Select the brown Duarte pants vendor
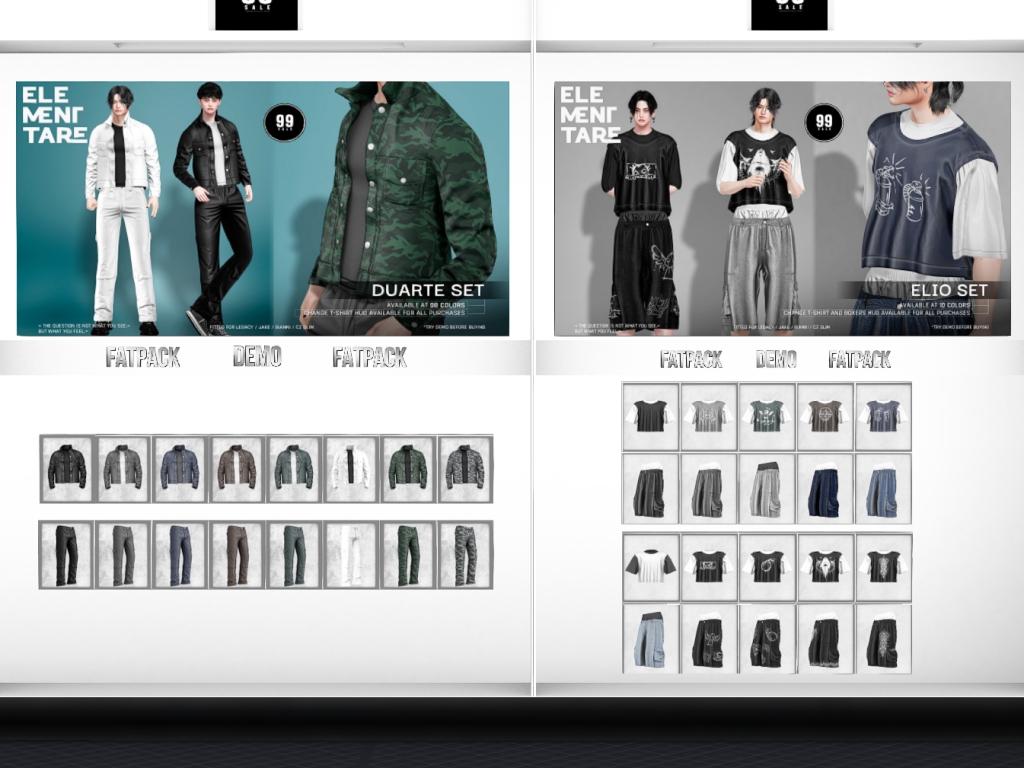The width and height of the screenshot is (1024, 768). point(237,554)
